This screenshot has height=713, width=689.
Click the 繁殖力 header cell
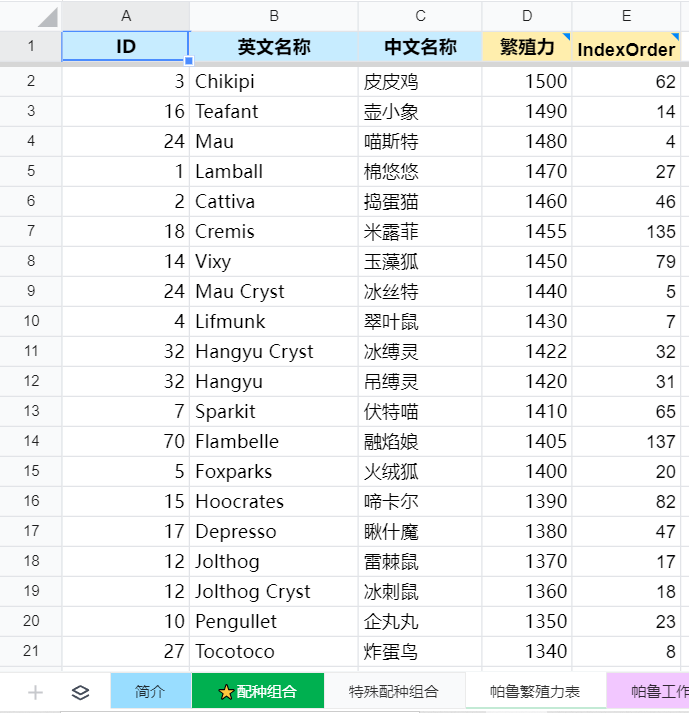(527, 46)
